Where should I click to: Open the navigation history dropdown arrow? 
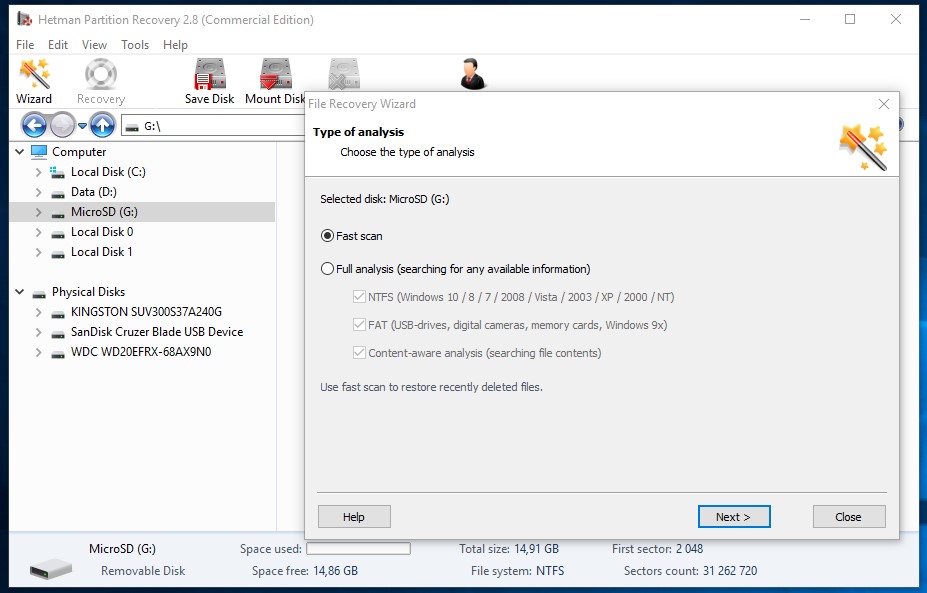[x=82, y=126]
